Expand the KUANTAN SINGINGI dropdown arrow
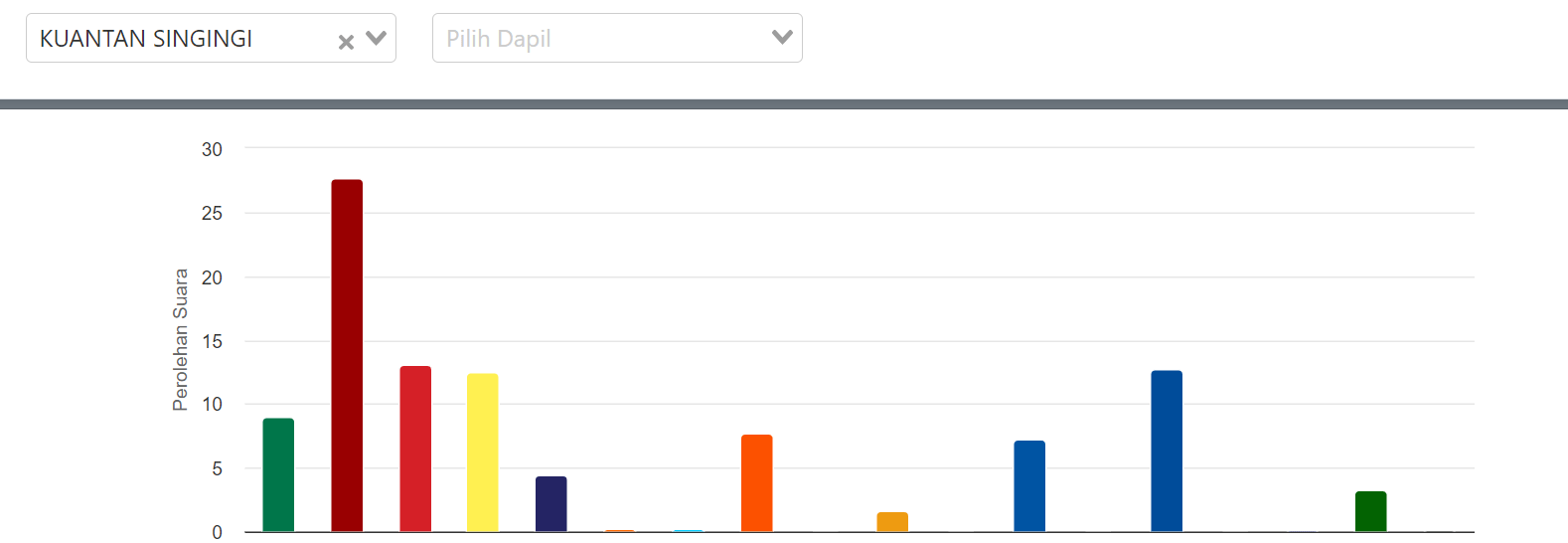 pyautogui.click(x=376, y=38)
